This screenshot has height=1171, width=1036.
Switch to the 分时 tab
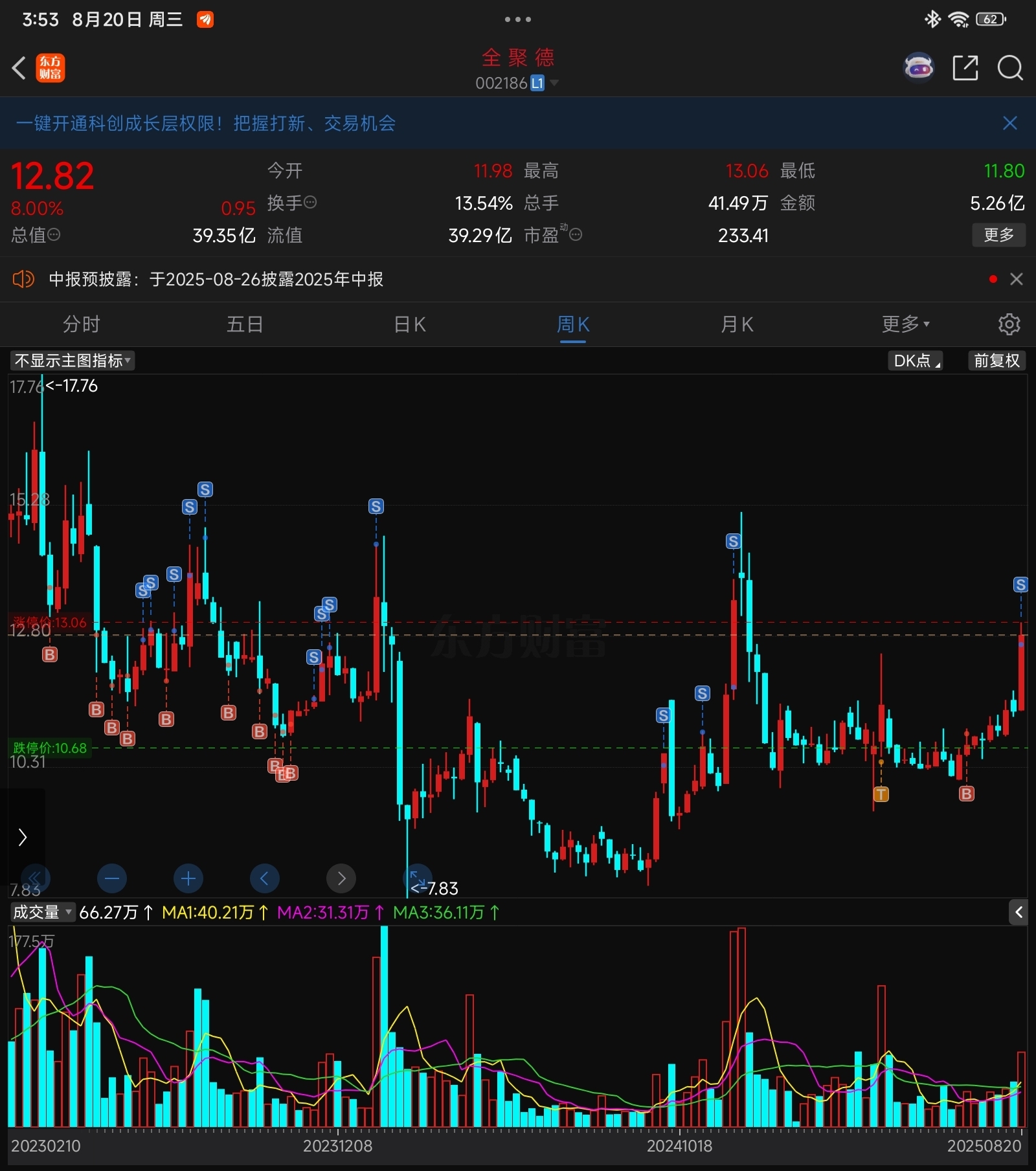coord(82,324)
